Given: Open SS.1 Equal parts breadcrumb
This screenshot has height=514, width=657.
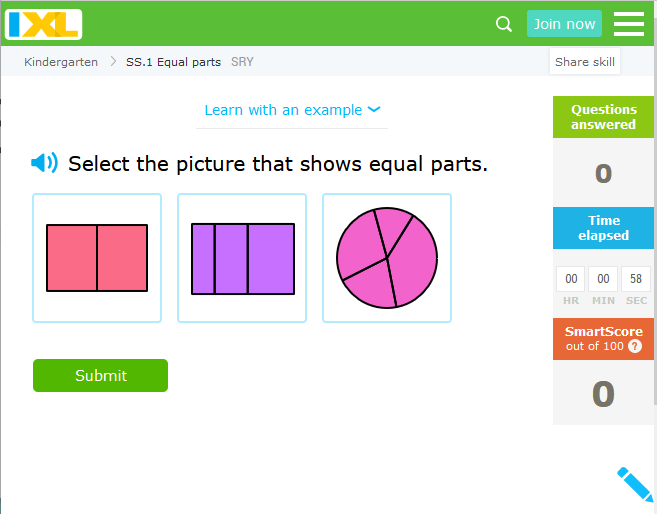Looking at the screenshot, I should [173, 62].
